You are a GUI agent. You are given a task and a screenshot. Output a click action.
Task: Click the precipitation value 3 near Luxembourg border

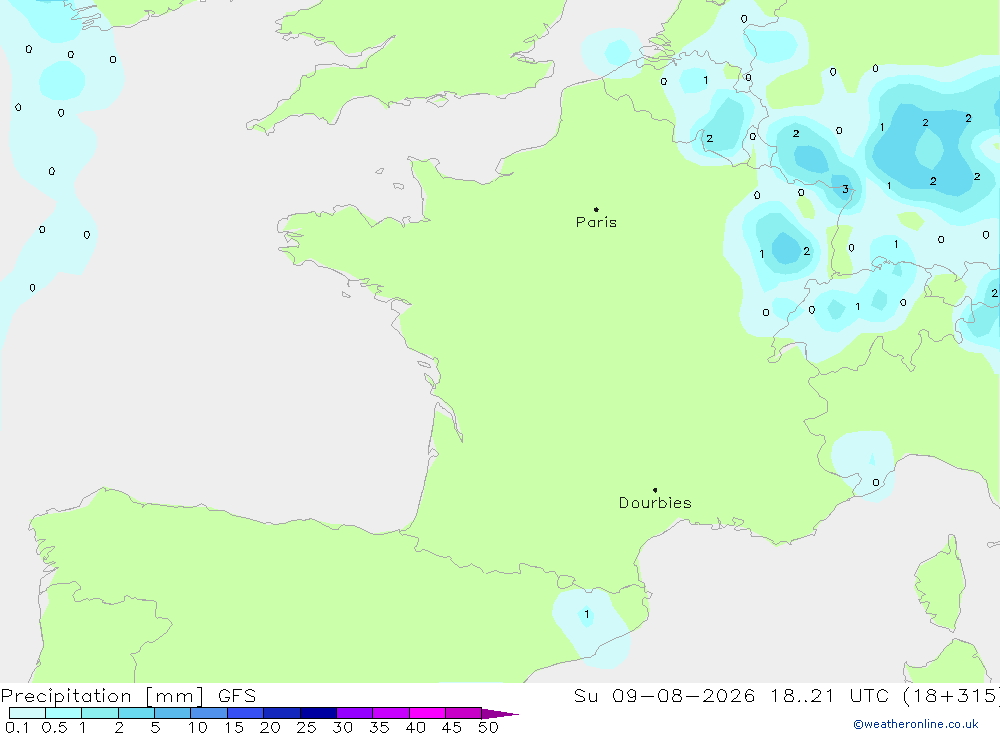[x=846, y=189]
